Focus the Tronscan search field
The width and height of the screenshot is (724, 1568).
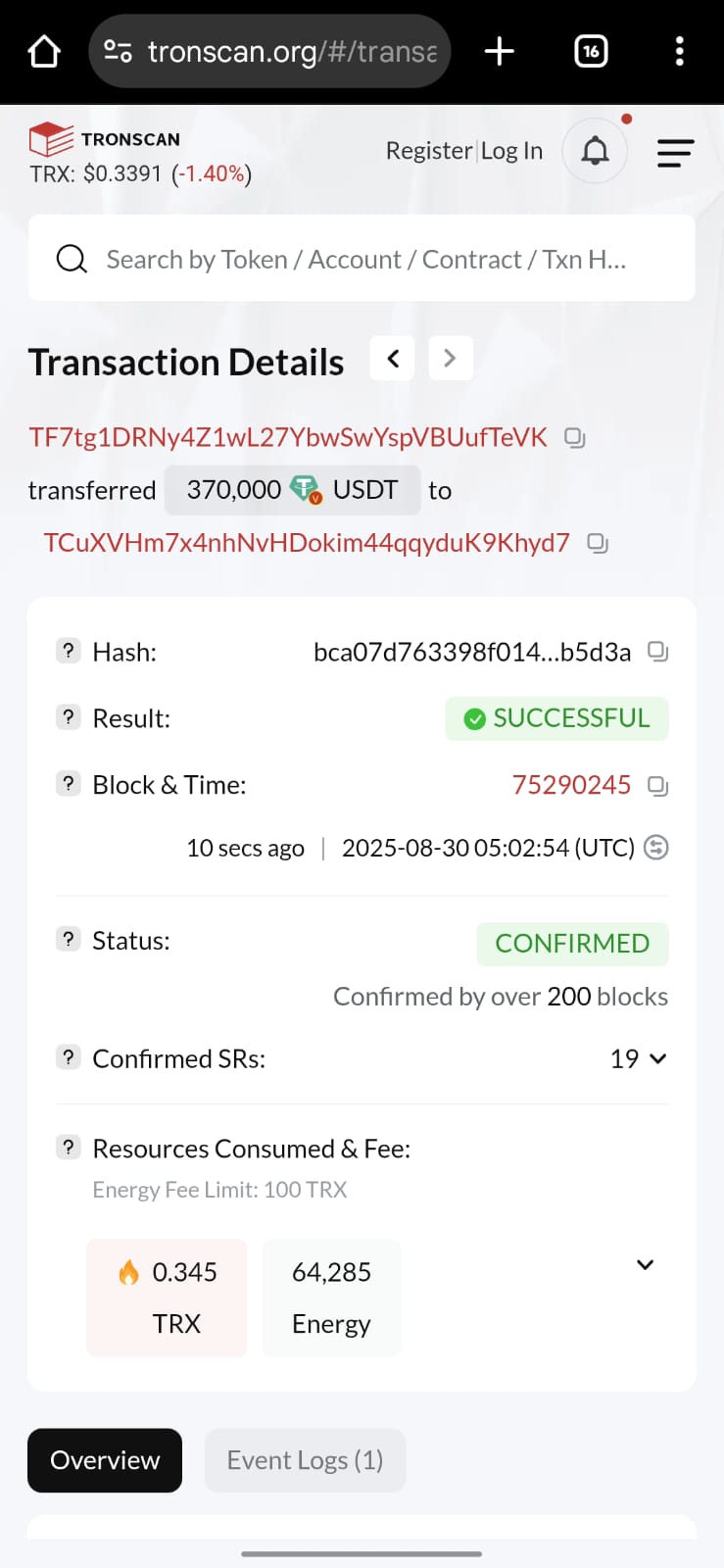tap(364, 260)
